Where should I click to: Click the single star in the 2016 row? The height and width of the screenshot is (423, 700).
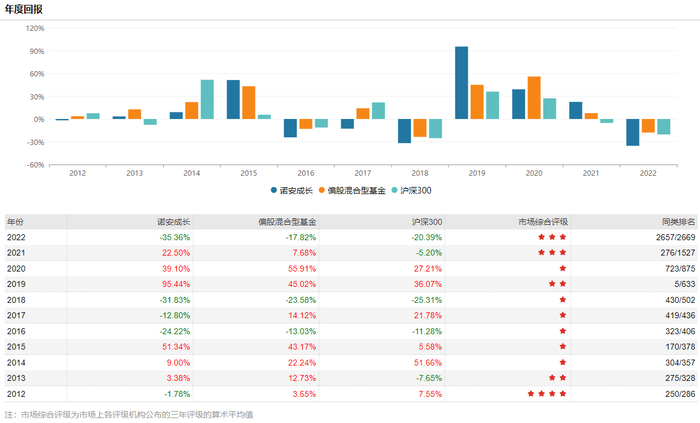click(563, 332)
